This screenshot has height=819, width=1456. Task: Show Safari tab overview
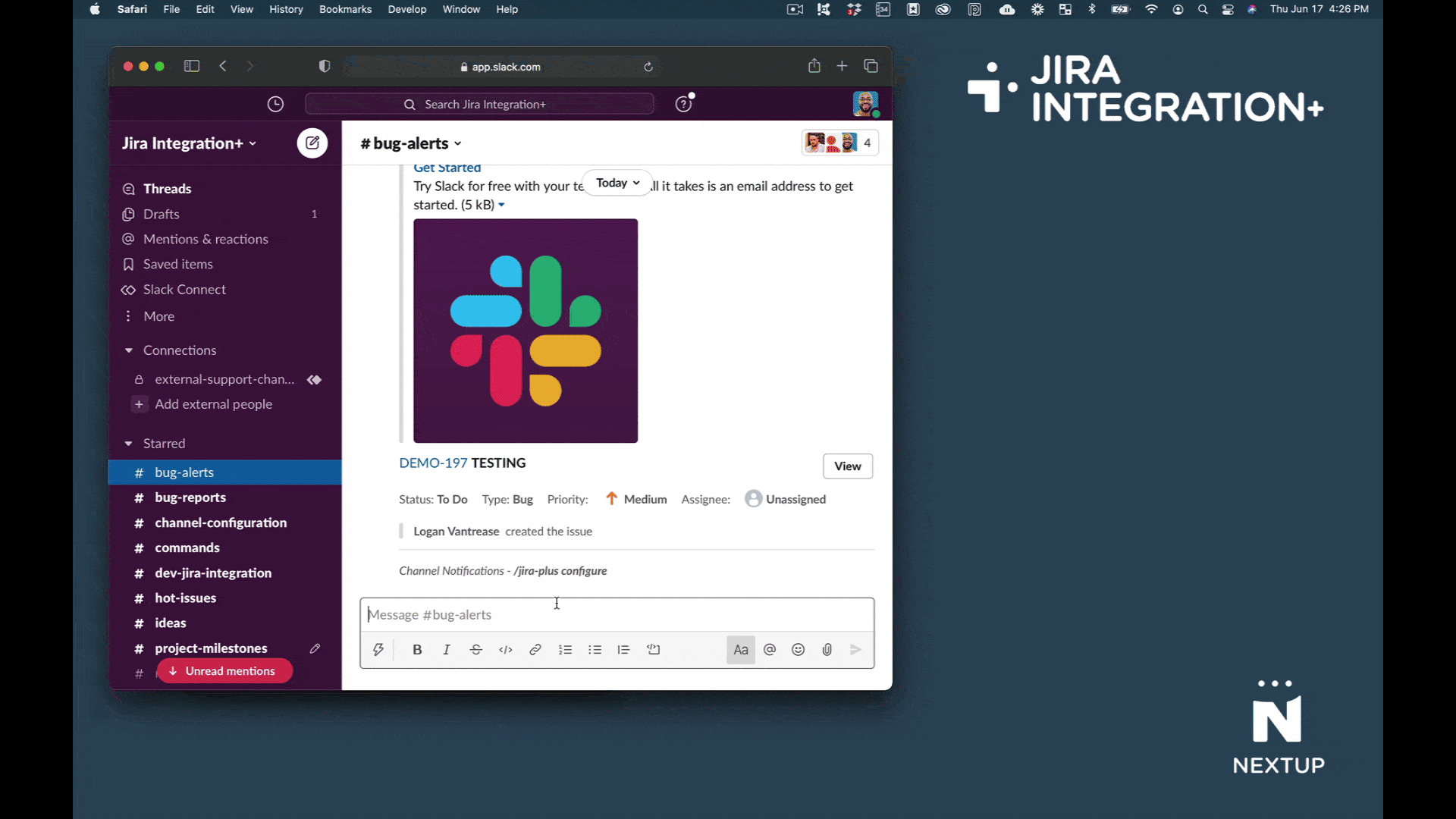871,66
